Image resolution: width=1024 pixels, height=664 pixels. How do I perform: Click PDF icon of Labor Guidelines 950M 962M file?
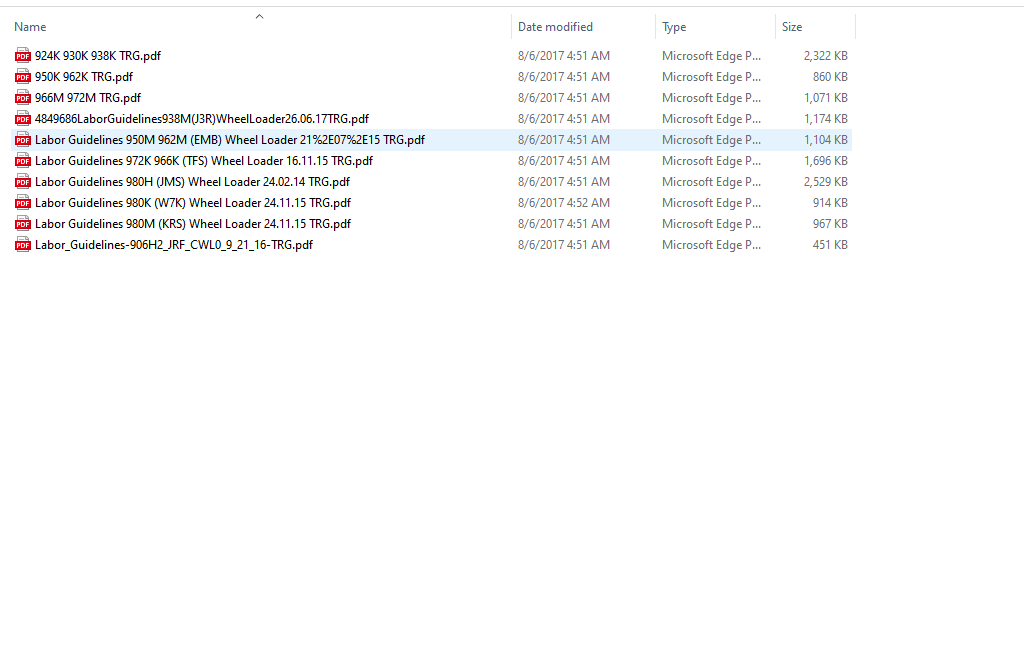click(23, 140)
